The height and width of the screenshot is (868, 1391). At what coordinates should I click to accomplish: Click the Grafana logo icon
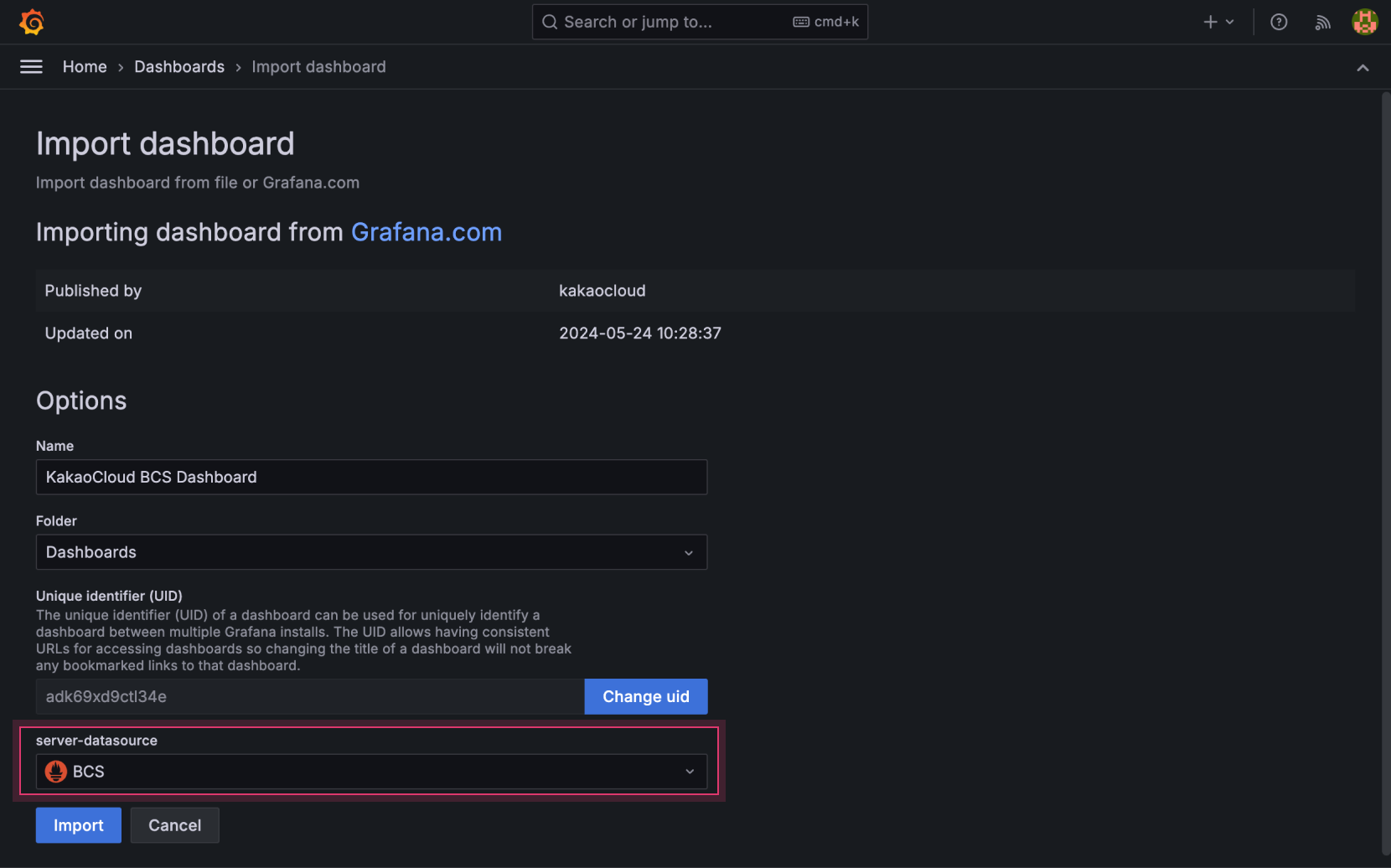click(32, 22)
